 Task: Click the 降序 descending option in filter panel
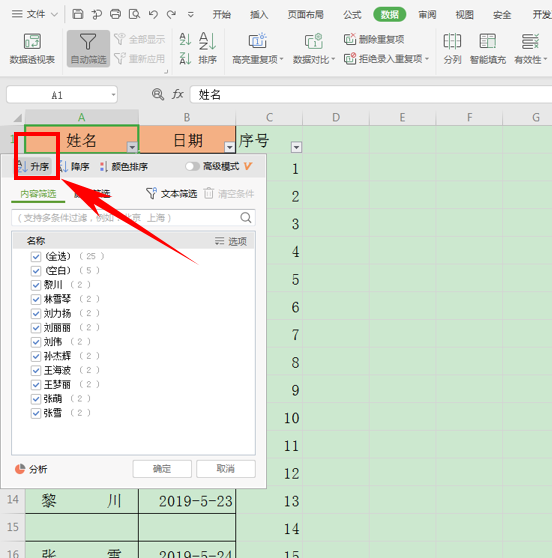(x=75, y=166)
